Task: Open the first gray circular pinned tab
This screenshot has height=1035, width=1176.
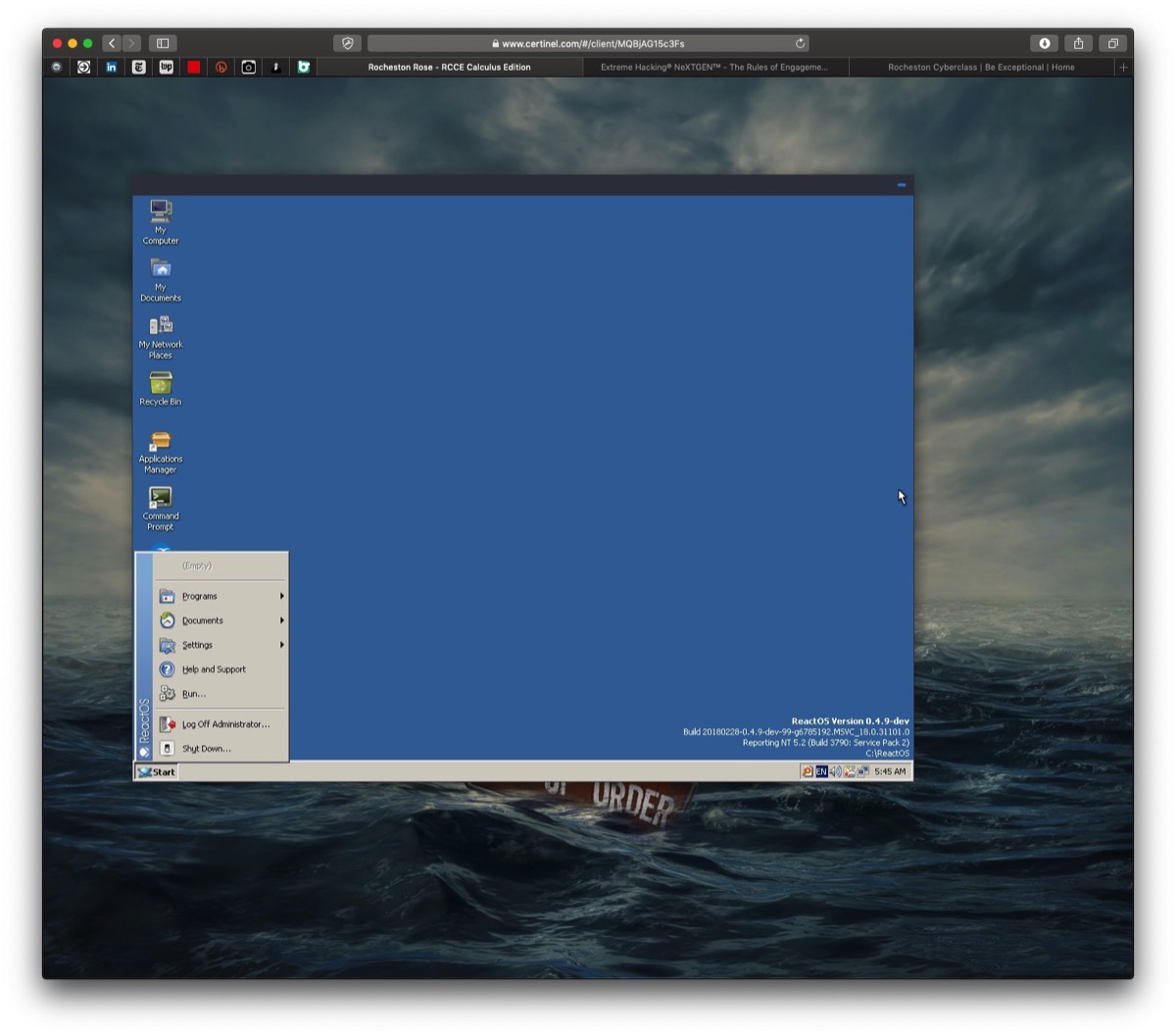Action: 56,68
